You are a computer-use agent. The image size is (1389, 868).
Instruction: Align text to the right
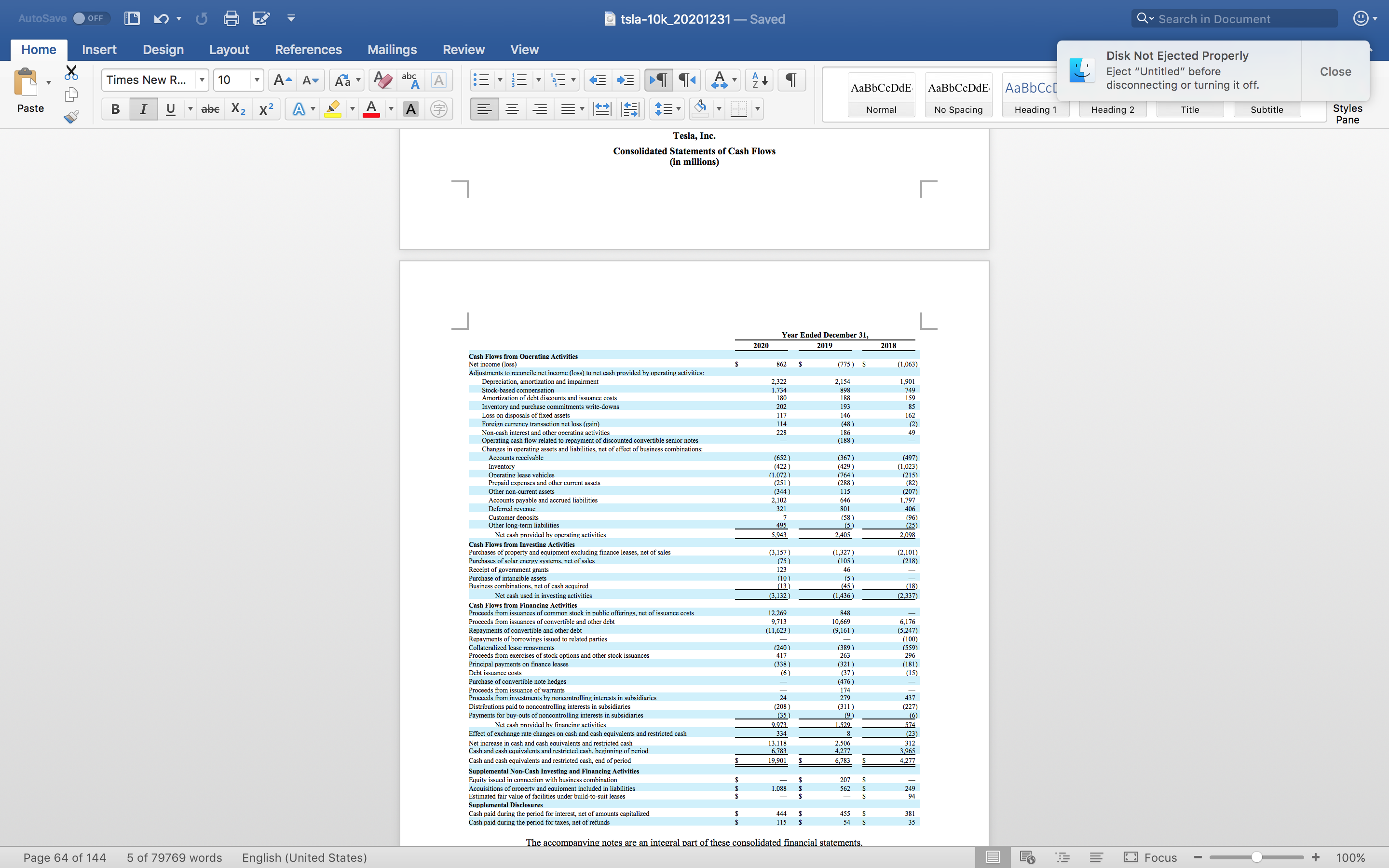(x=540, y=108)
